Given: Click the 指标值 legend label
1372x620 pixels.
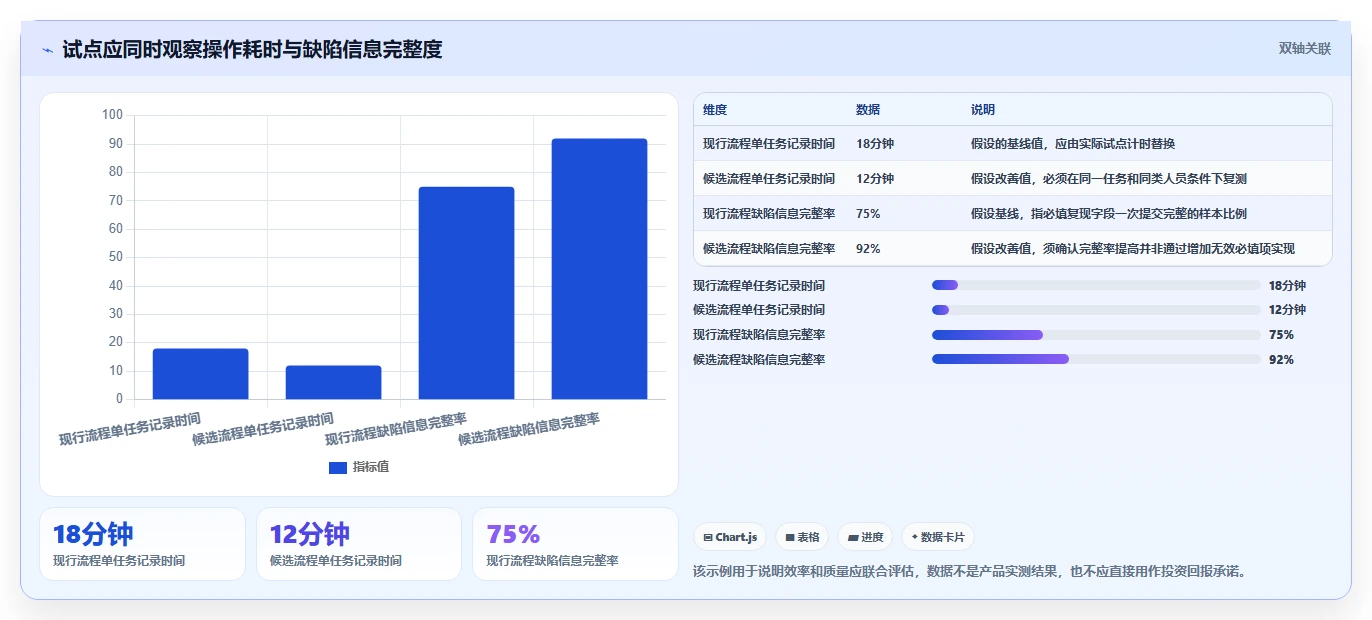Looking at the screenshot, I should coord(371,467).
